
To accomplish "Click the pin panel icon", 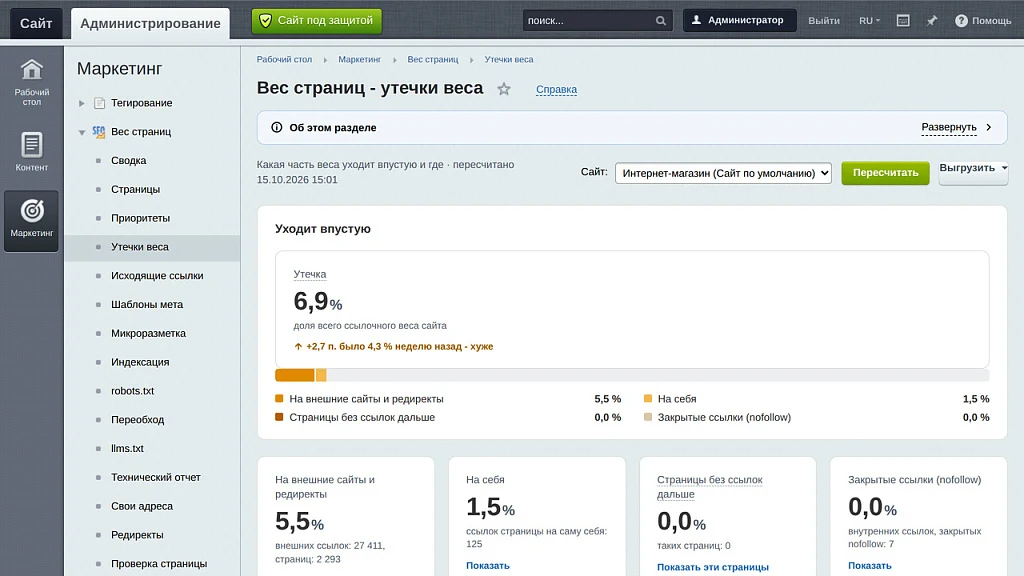I will [932, 21].
